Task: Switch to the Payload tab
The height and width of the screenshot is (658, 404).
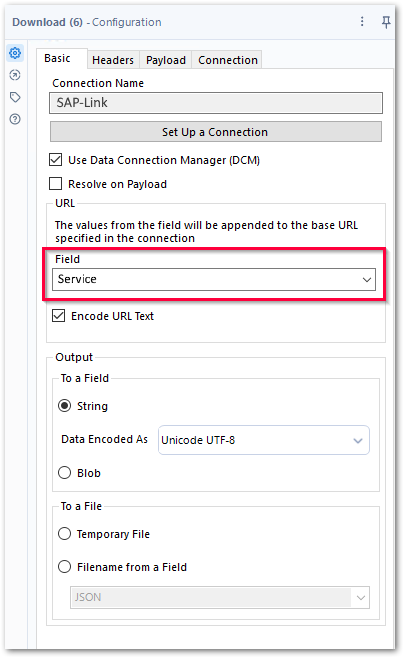Action: (x=166, y=60)
